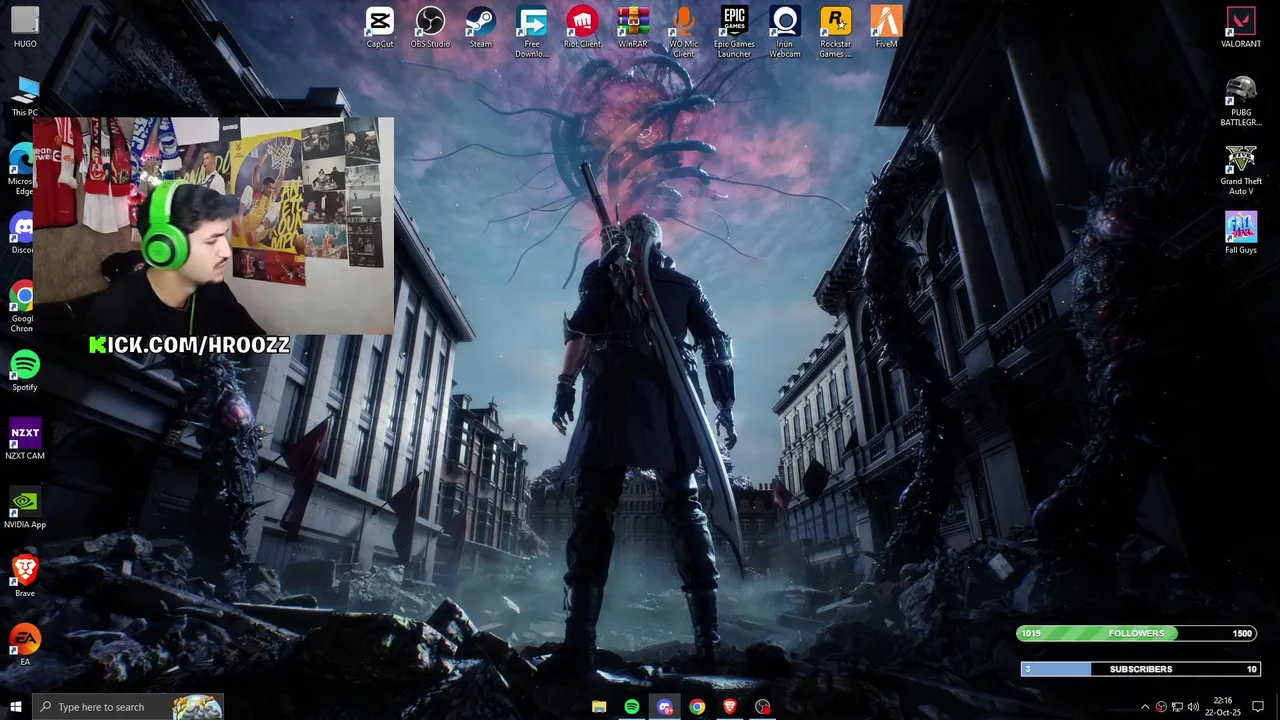Switch to Spotify in the taskbar

click(x=632, y=707)
